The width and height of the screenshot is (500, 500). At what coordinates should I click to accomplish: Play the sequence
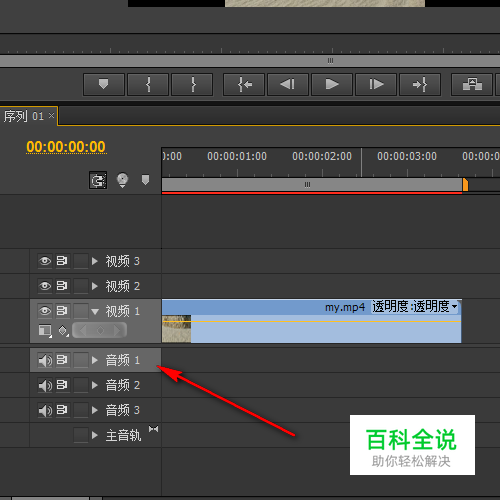point(332,85)
